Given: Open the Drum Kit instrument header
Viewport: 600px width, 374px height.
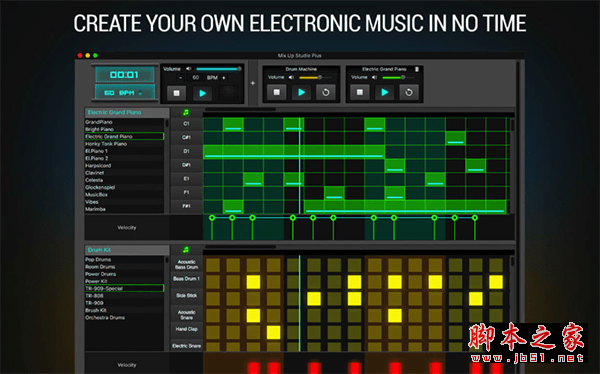Looking at the screenshot, I should click(x=127, y=250).
